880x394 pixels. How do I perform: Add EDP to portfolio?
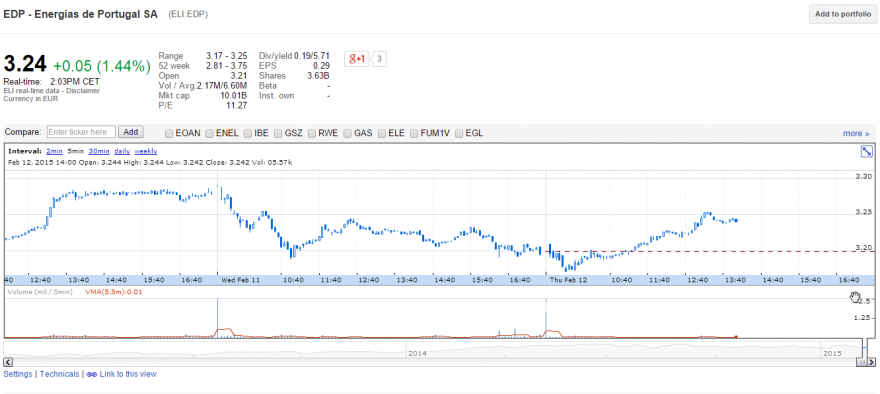pos(842,14)
